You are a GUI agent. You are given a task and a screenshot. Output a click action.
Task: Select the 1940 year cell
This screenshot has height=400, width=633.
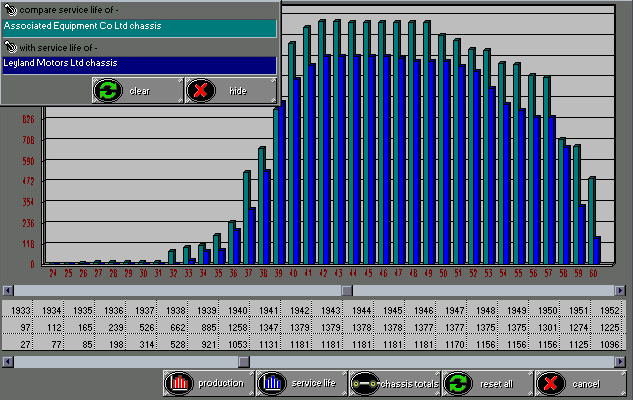coord(234,310)
